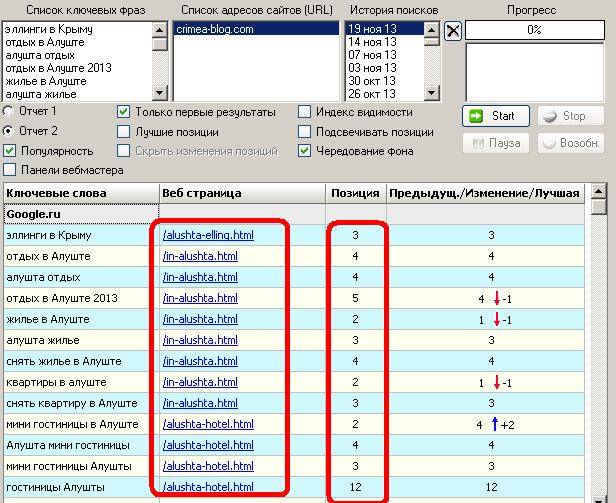
Task: Click table keyword 'Алушта мини гостиницы'
Action: [68, 445]
